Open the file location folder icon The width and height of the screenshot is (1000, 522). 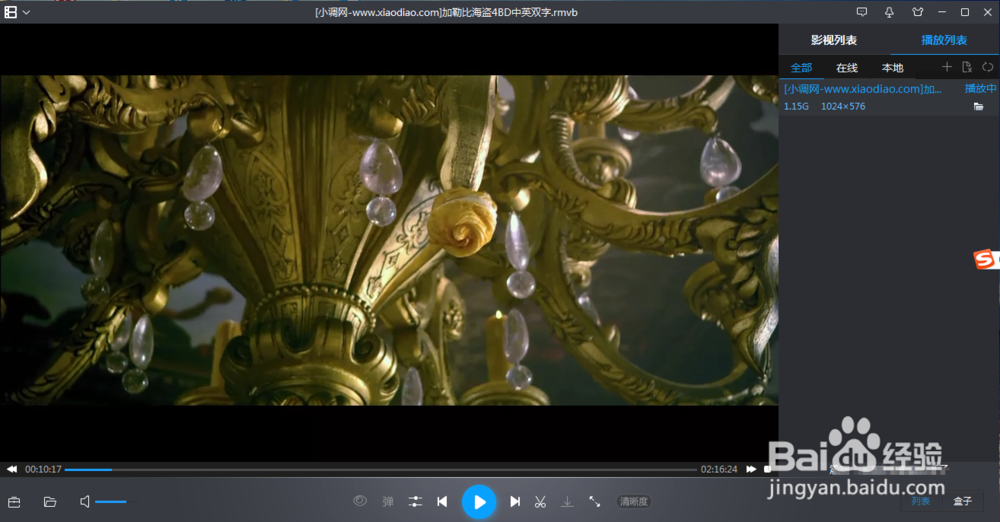(x=978, y=107)
